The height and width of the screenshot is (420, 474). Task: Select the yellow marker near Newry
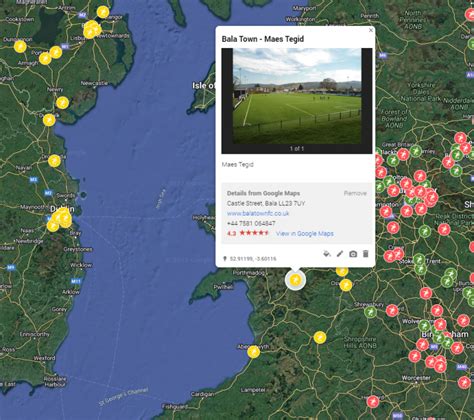62,103
